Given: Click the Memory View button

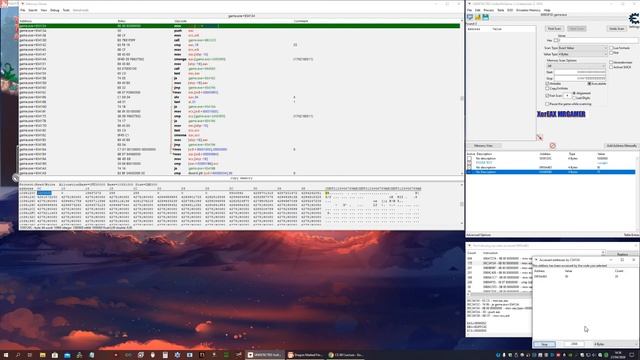Looking at the screenshot, I should pos(484,146).
